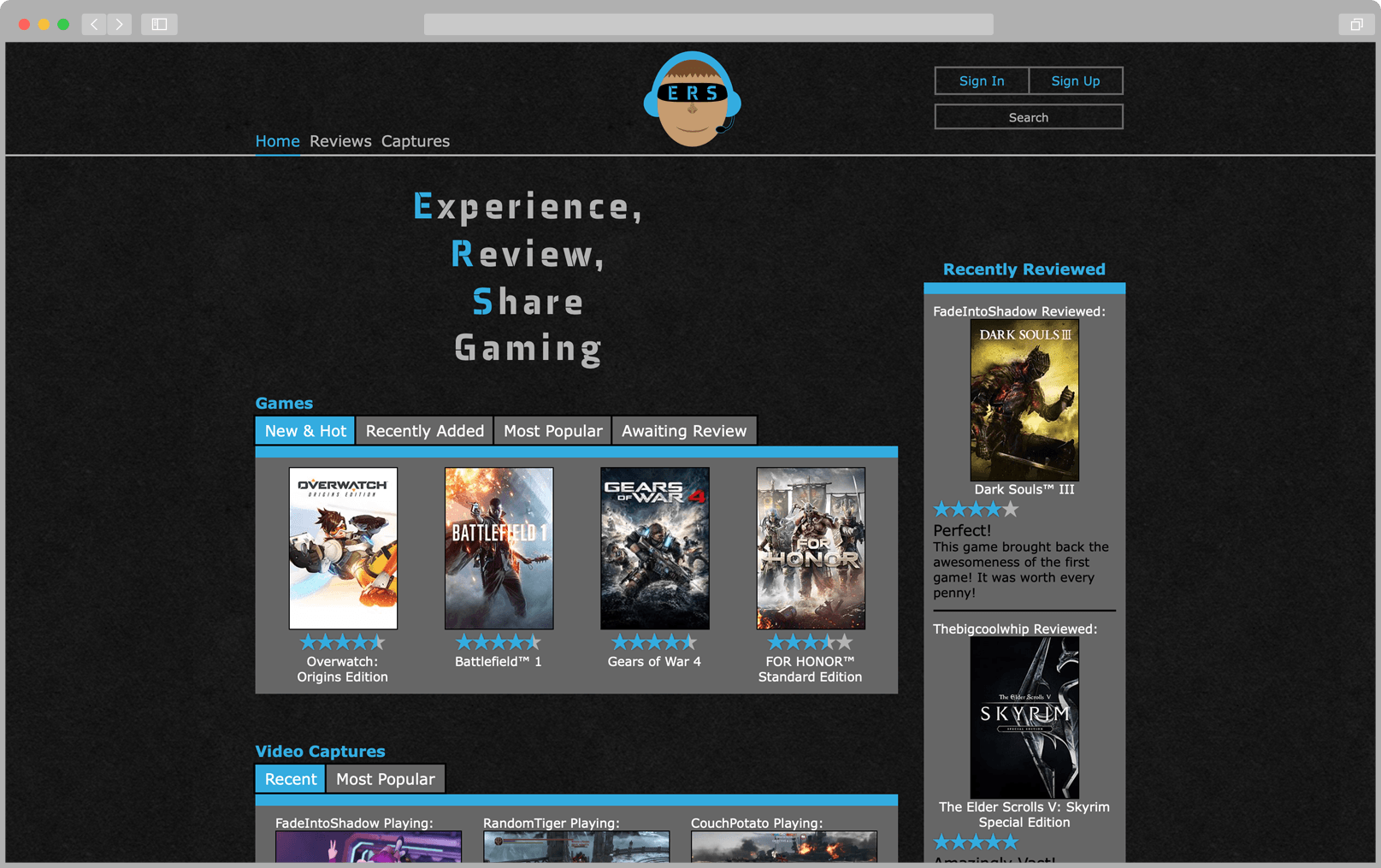The image size is (1381, 868).
Task: Click the five-star rating under Skyrim review
Action: 976,841
